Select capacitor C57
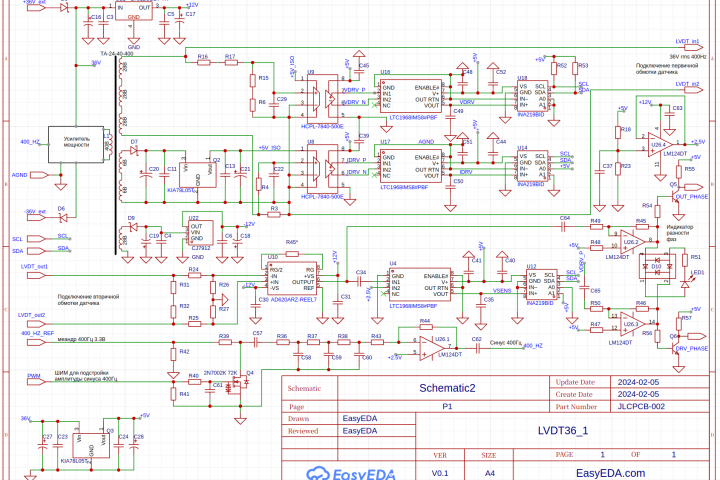The height and width of the screenshot is (480, 720). [x=256, y=342]
